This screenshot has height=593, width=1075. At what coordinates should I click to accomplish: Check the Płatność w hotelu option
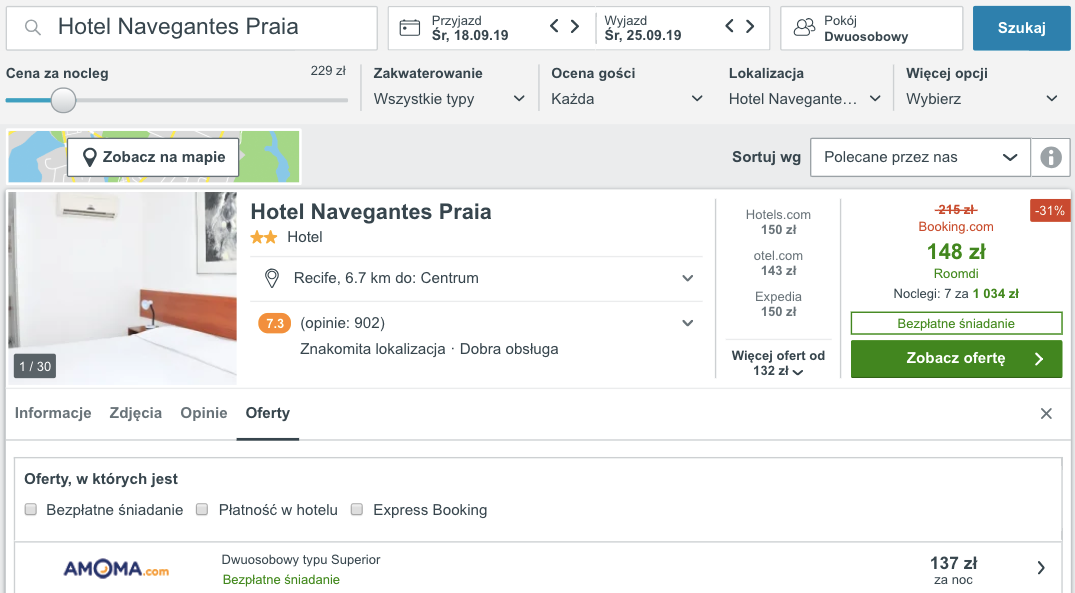coord(203,510)
